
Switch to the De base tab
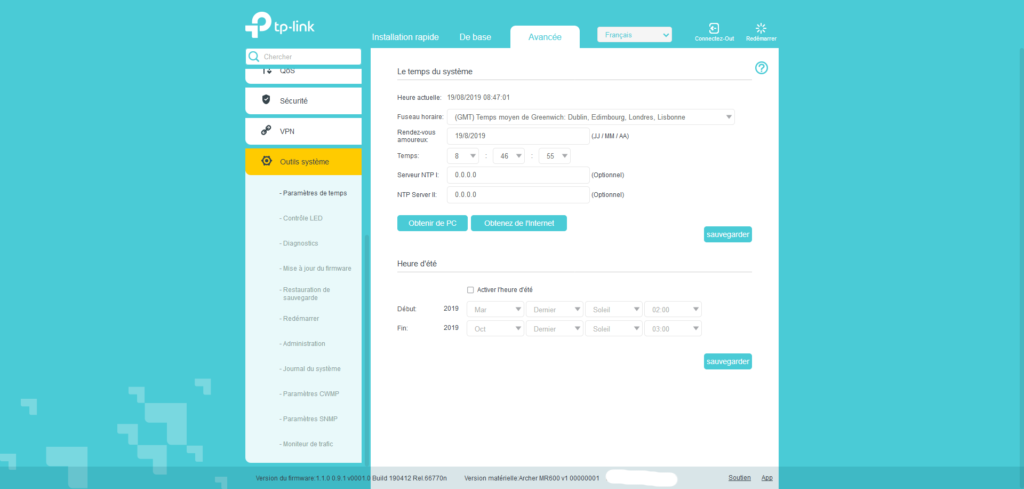click(x=475, y=37)
